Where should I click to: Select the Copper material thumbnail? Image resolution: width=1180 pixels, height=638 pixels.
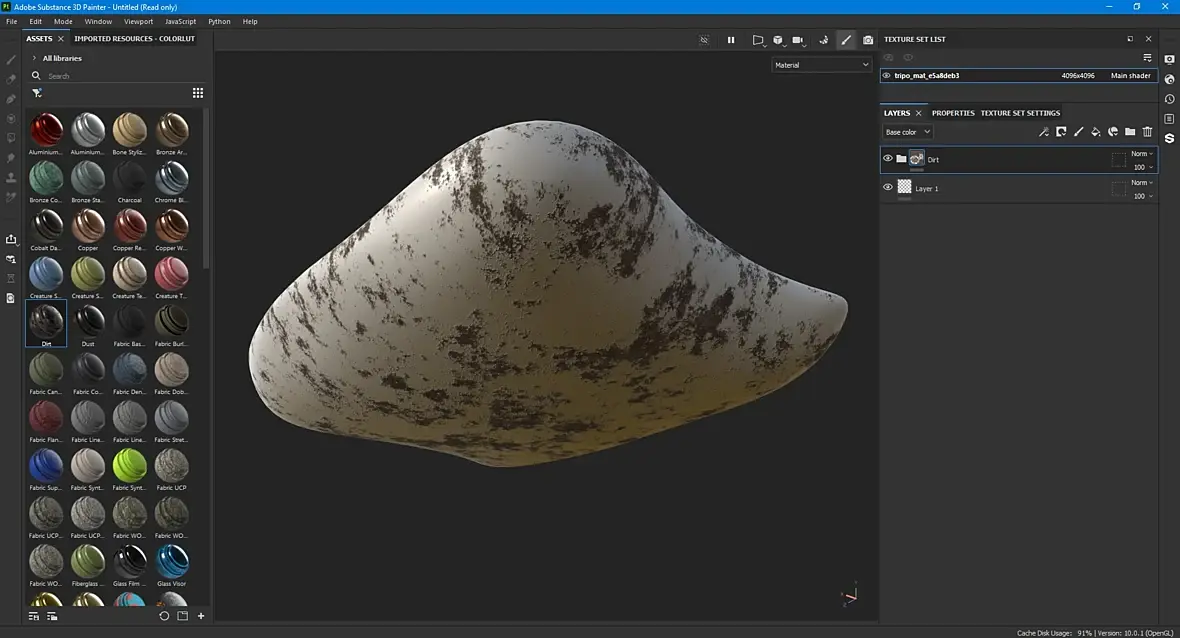coord(88,226)
